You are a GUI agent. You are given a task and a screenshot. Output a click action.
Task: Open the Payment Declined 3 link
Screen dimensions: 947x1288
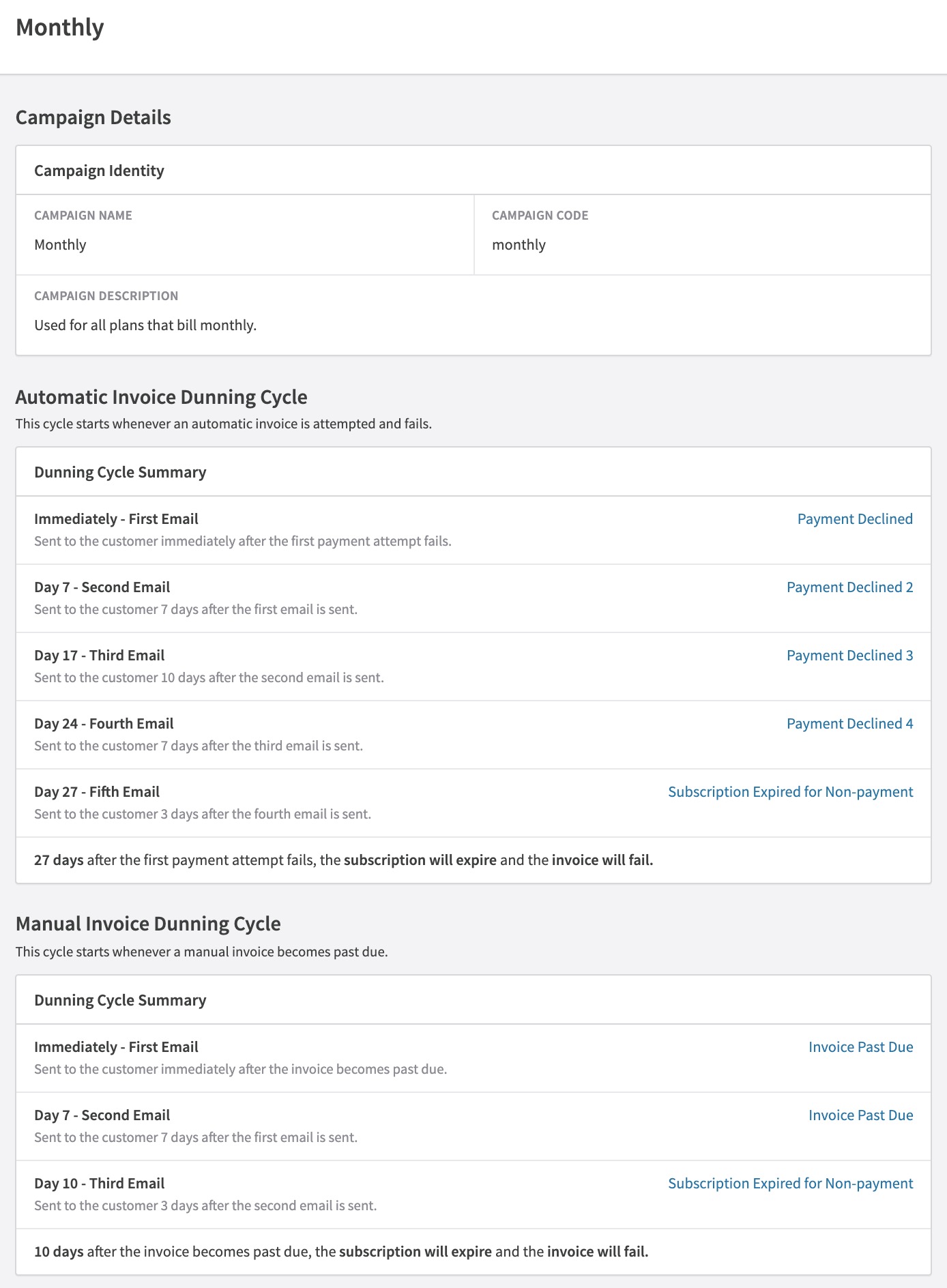[849, 656]
